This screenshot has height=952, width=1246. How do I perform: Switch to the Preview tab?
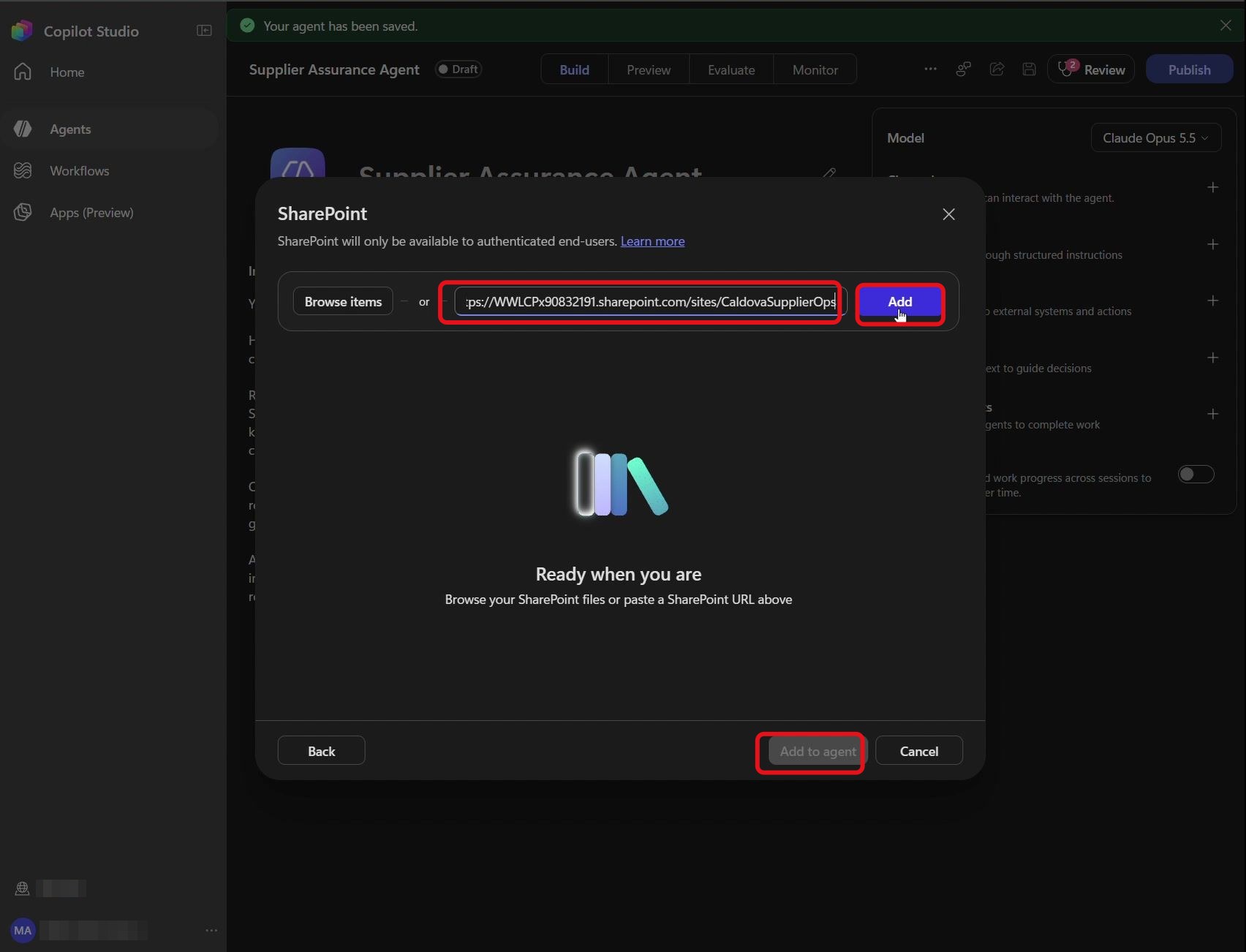point(649,69)
